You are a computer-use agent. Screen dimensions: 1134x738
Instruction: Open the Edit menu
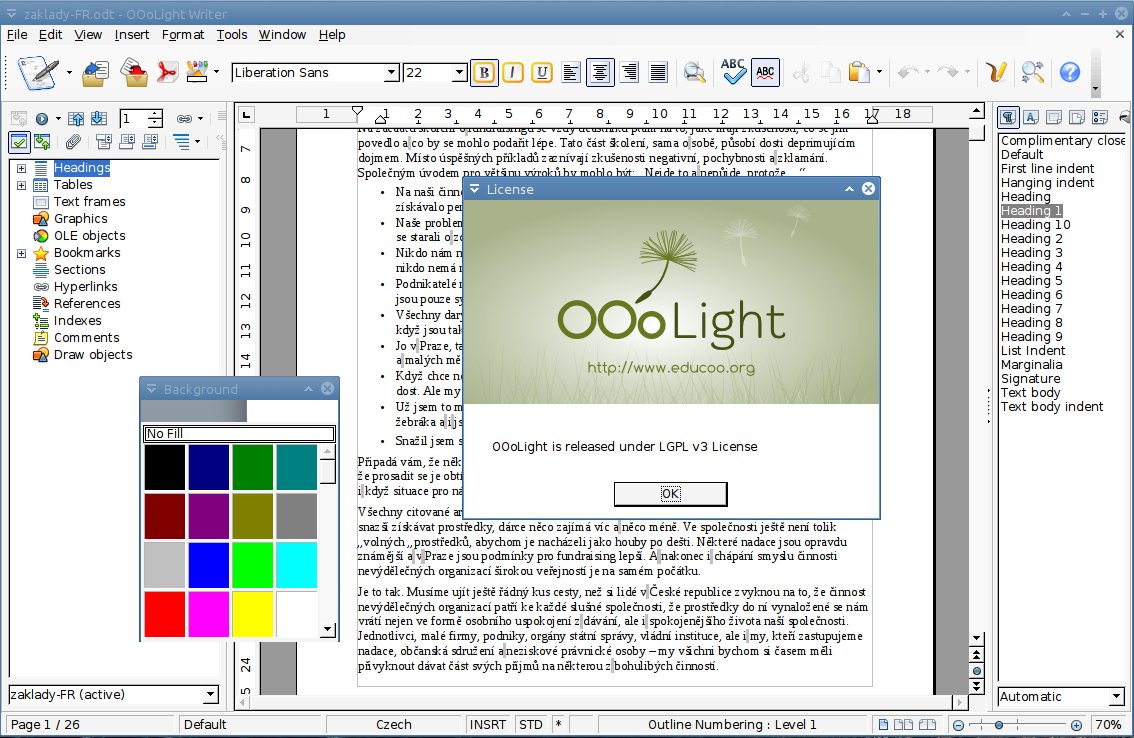pos(50,35)
